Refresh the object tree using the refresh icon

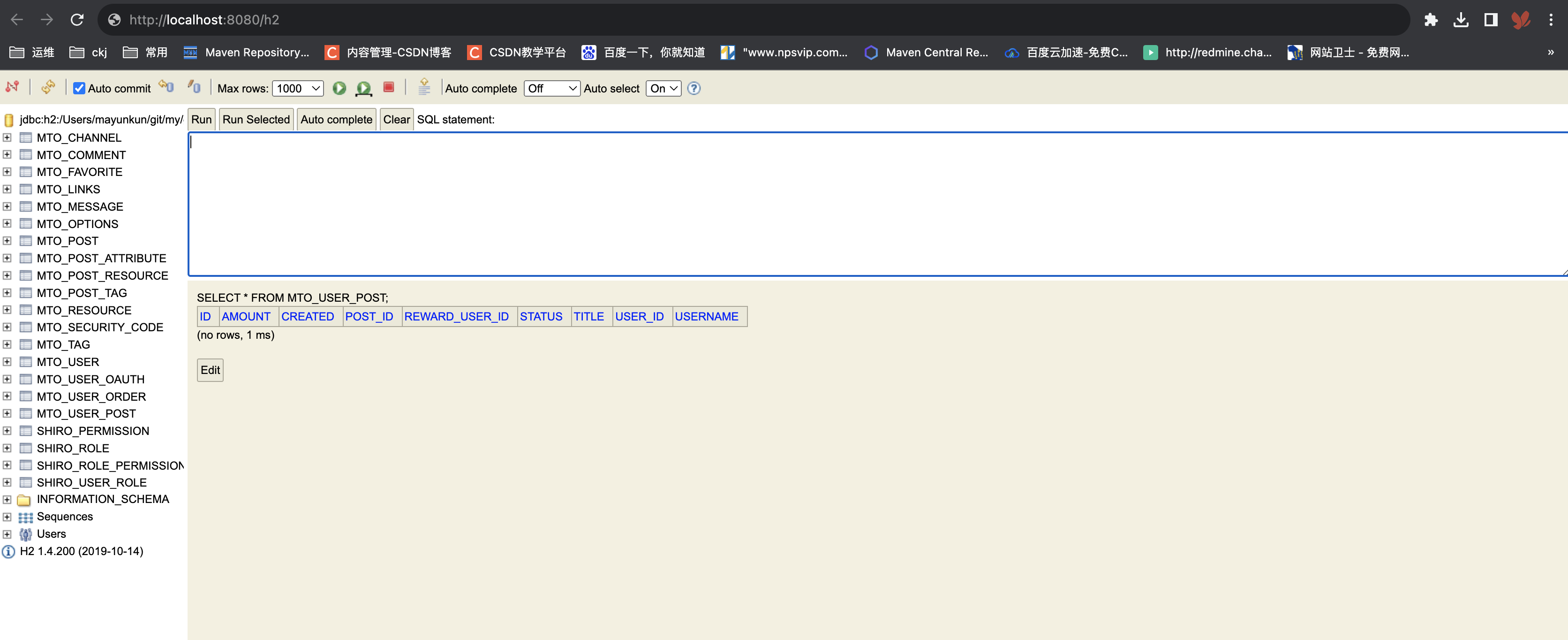[48, 87]
